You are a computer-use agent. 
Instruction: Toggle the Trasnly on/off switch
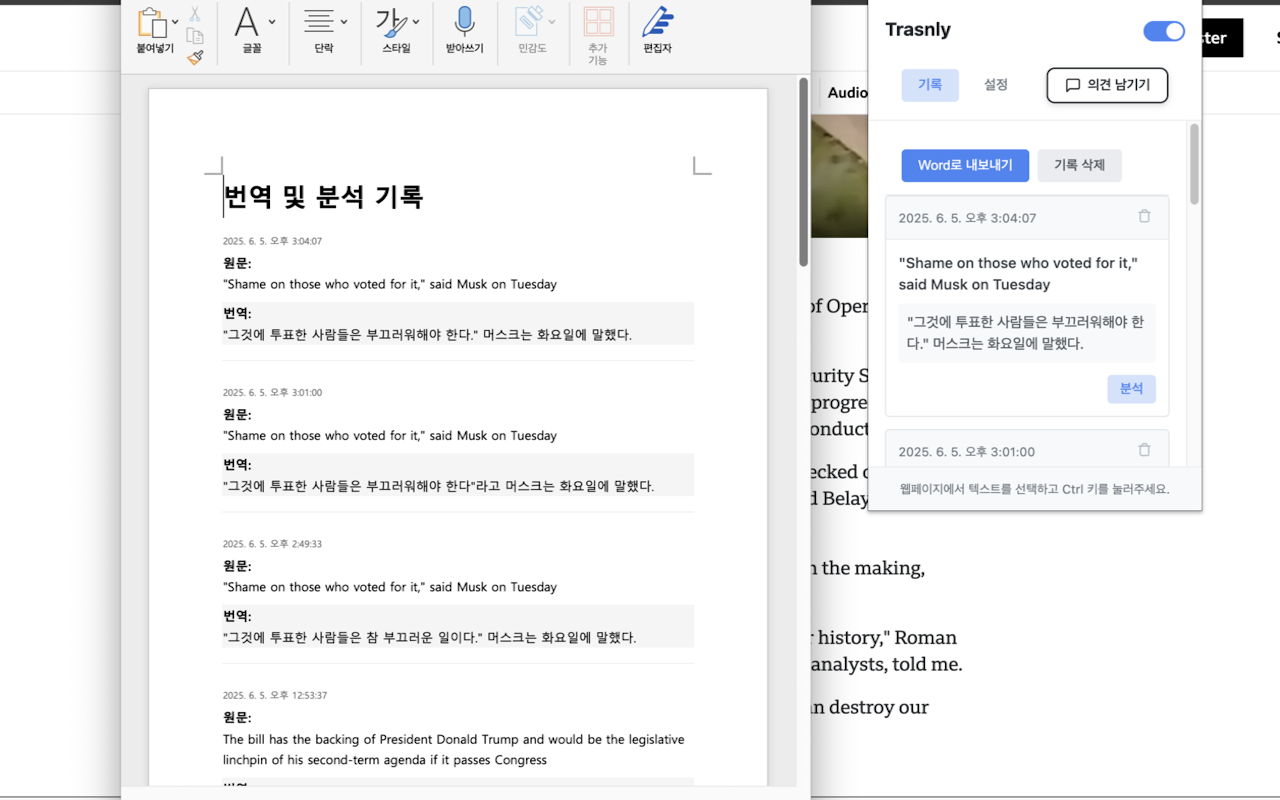point(1164,31)
